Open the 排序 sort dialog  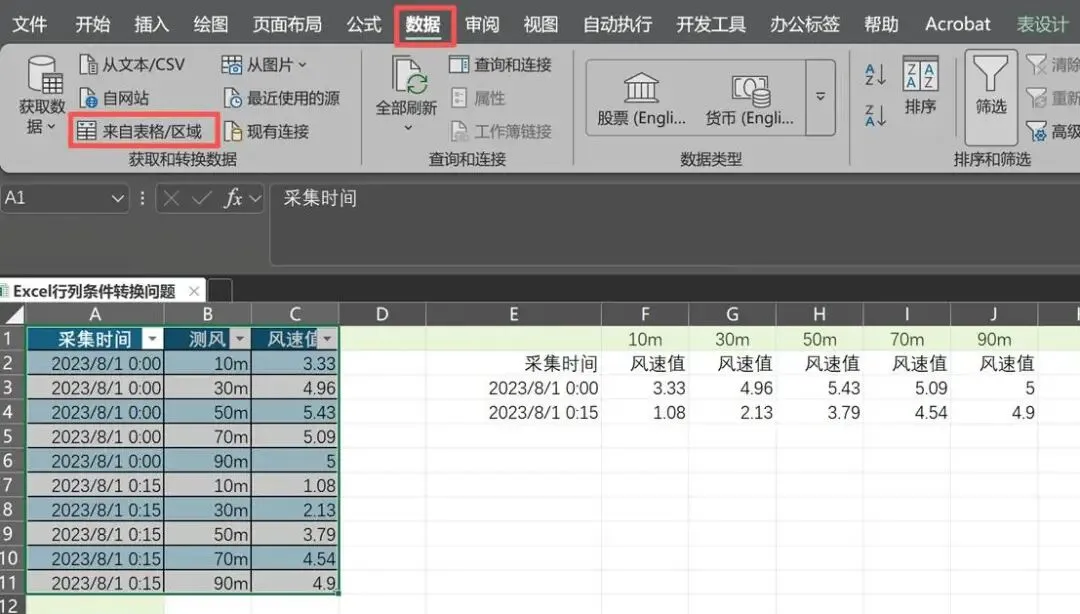click(x=920, y=86)
